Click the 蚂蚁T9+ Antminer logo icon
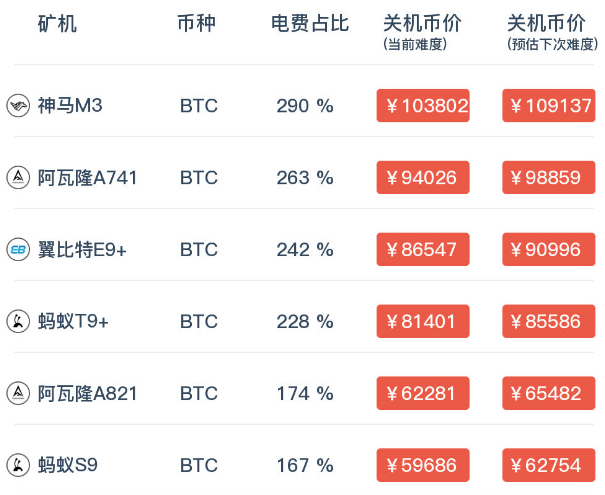The height and width of the screenshot is (495, 605). pyautogui.click(x=18, y=321)
